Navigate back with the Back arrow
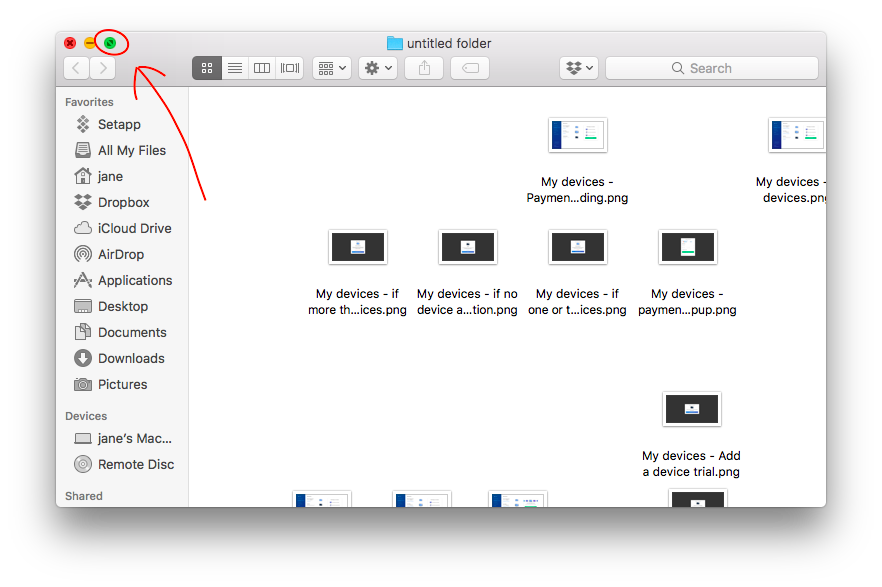This screenshot has height=587, width=882. pos(76,67)
